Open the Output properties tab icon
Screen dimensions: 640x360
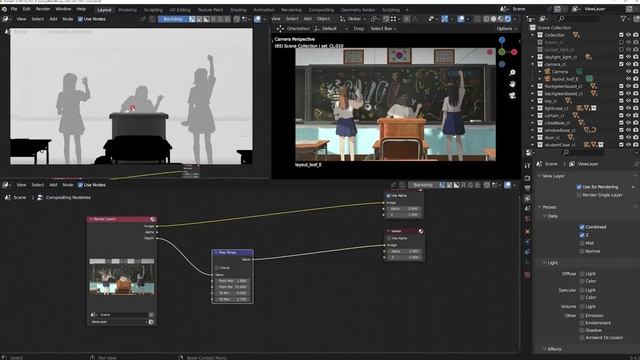tap(527, 188)
